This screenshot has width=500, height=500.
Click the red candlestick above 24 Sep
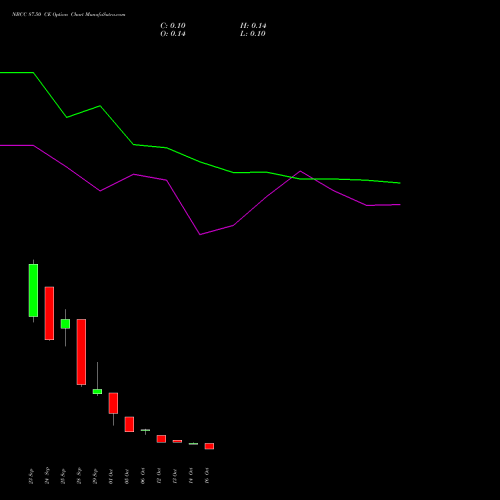[x=49, y=313]
